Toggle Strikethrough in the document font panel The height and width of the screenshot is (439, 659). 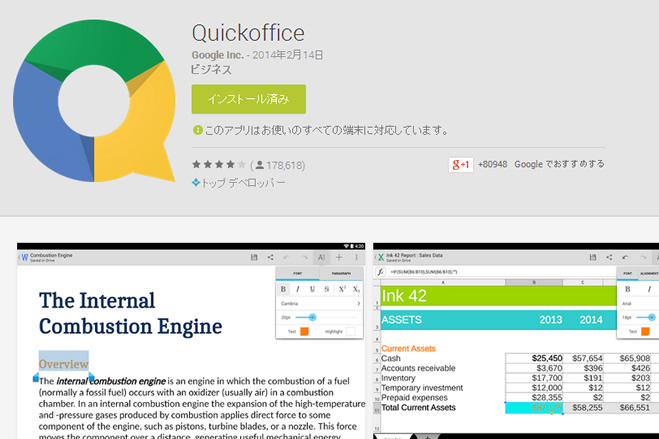pyautogui.click(x=327, y=289)
